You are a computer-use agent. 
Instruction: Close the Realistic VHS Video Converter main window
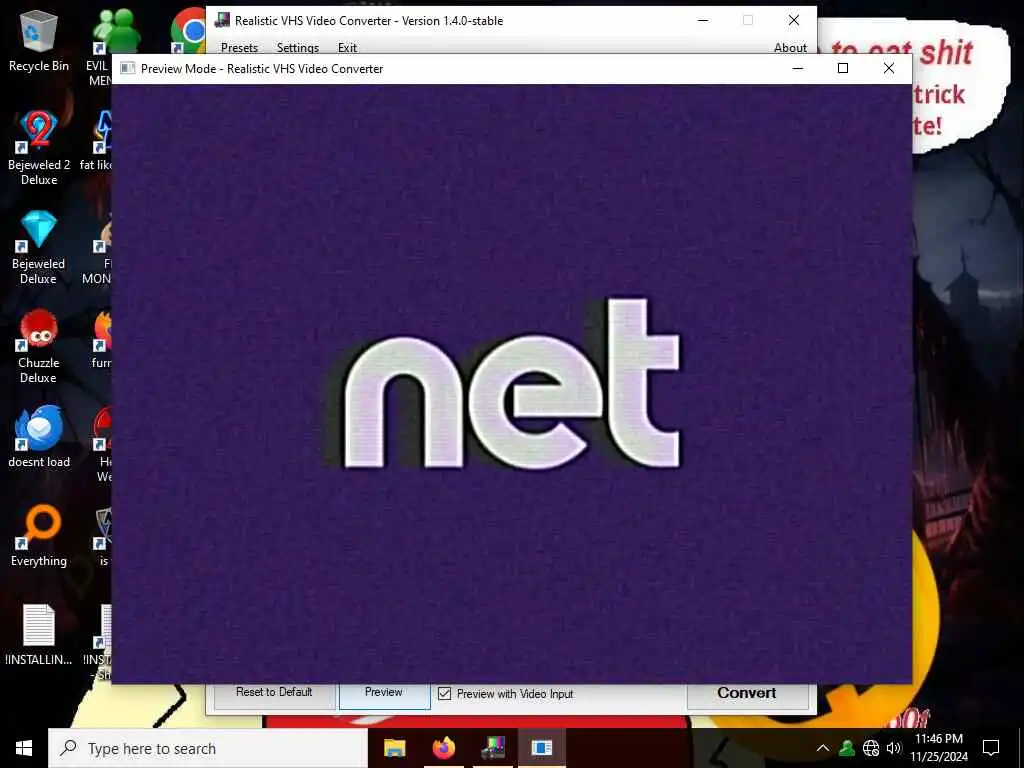point(793,20)
